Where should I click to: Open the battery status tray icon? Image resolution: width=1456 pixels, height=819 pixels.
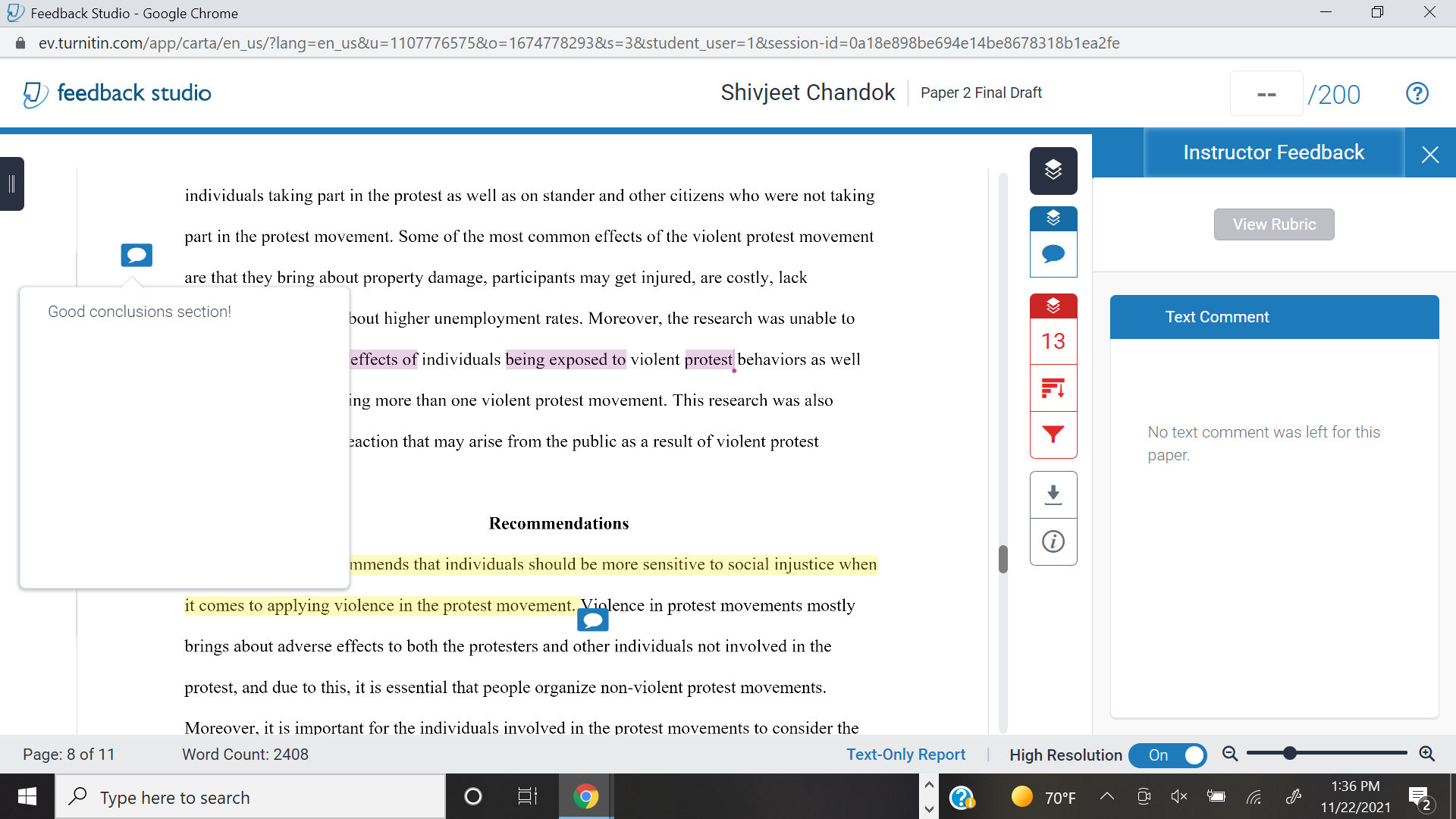(1216, 796)
